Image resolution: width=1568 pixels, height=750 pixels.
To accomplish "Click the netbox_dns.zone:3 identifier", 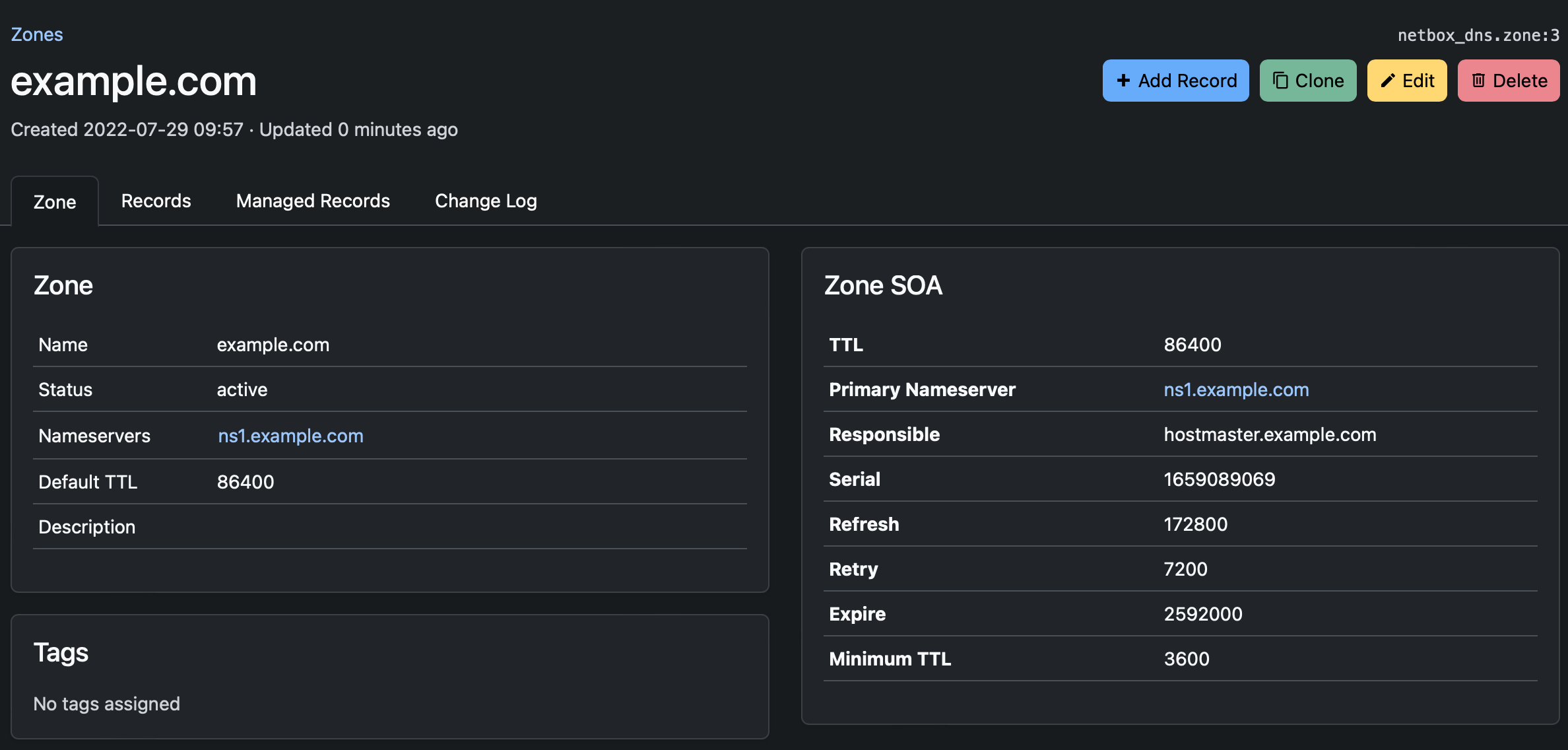I will (x=1478, y=36).
